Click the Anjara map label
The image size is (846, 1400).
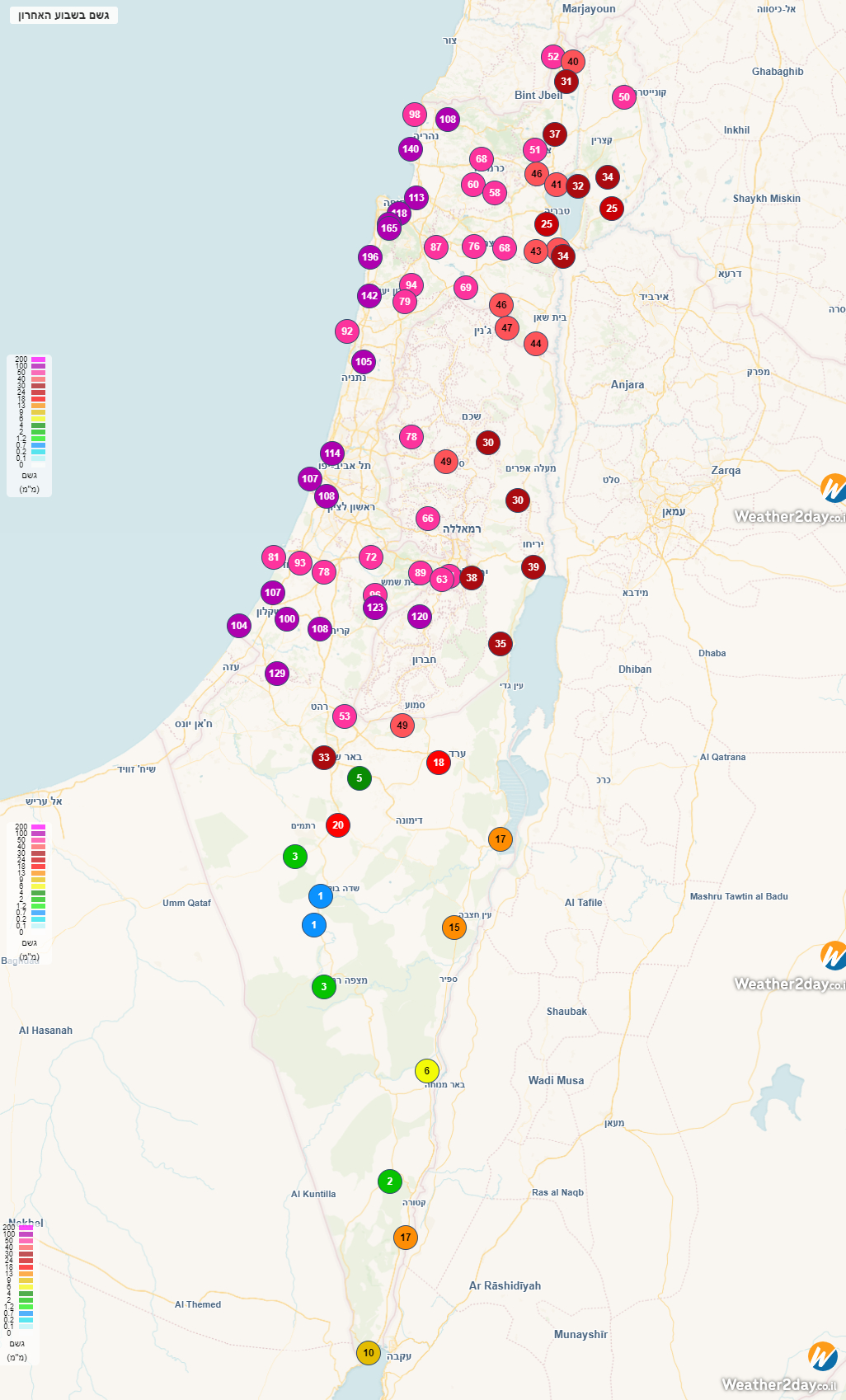coord(627,385)
